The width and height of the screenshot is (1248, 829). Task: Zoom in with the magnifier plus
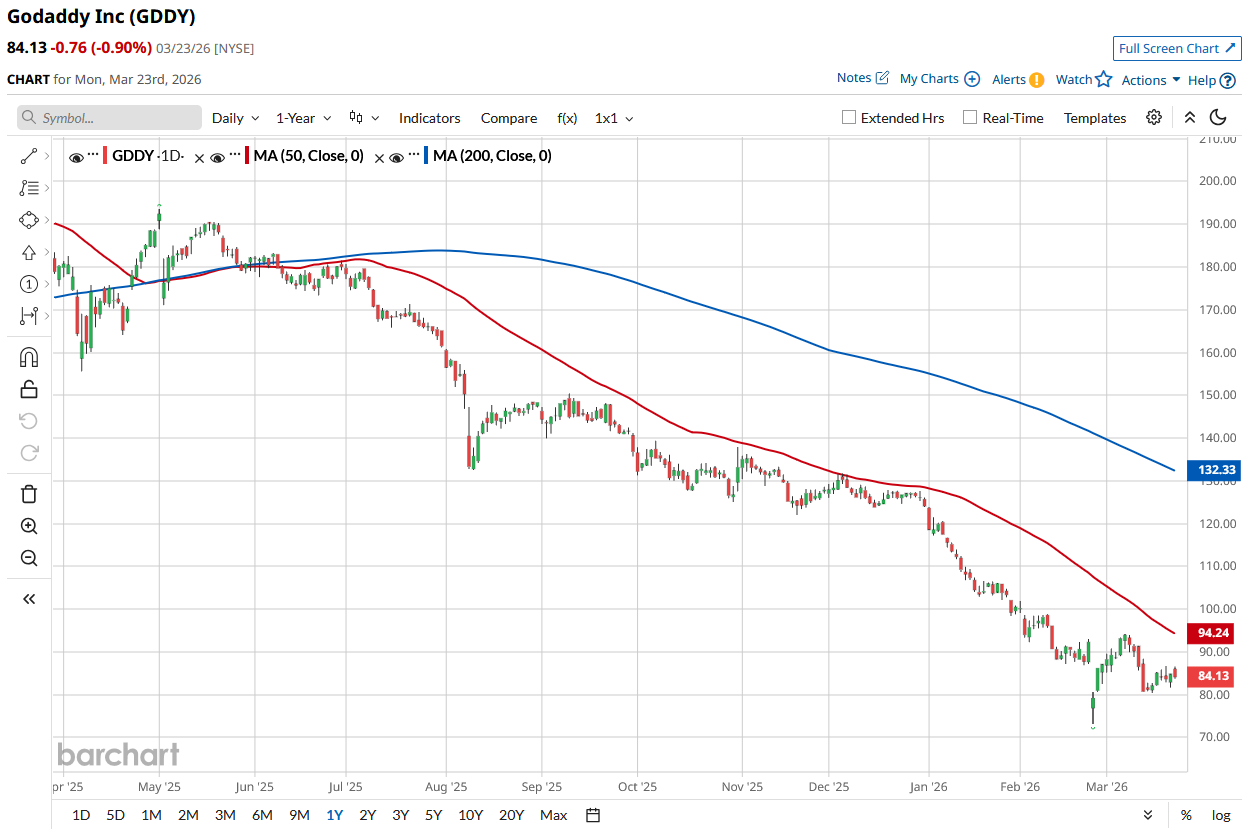[x=28, y=526]
